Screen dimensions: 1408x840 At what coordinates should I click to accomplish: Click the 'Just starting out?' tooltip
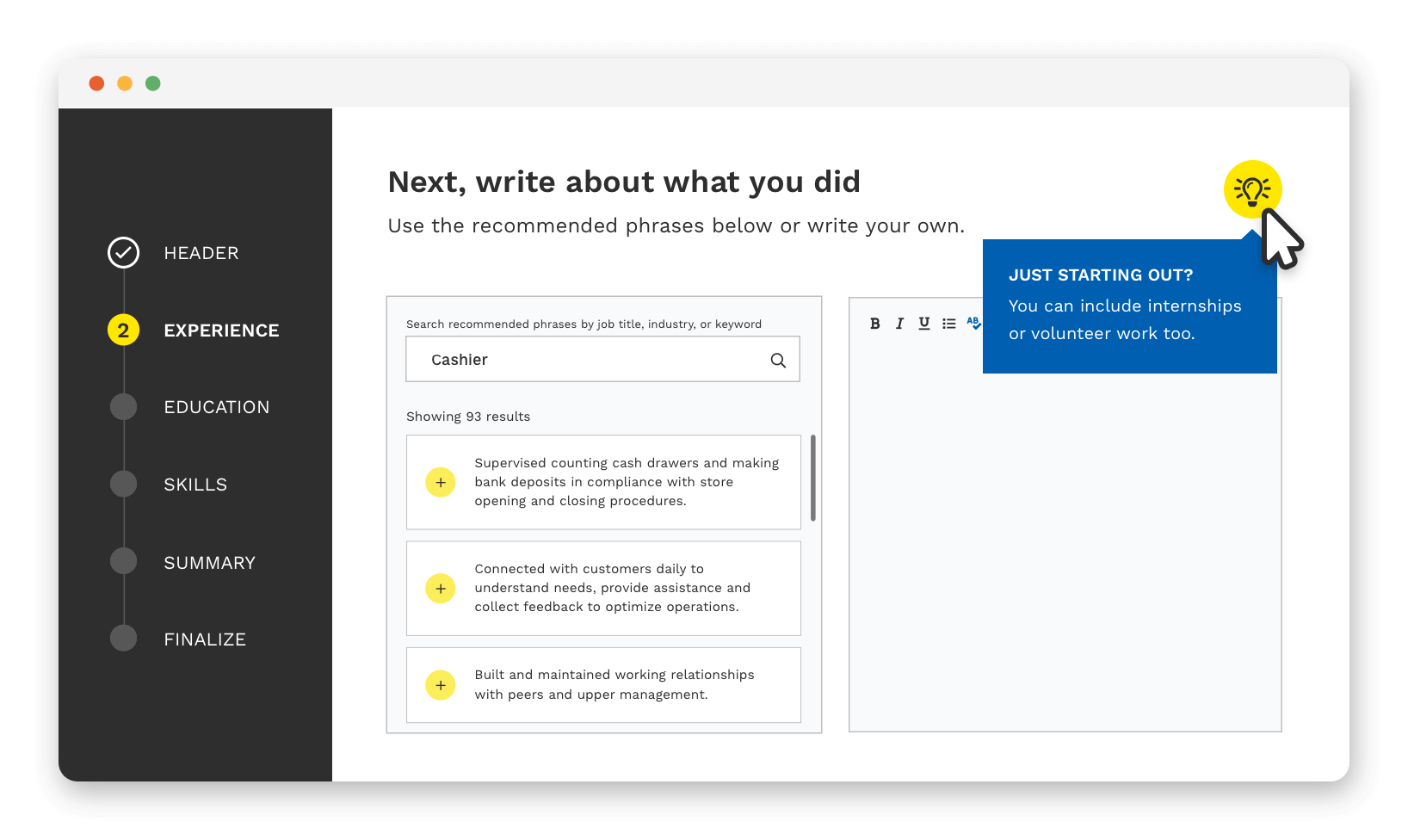click(1128, 306)
